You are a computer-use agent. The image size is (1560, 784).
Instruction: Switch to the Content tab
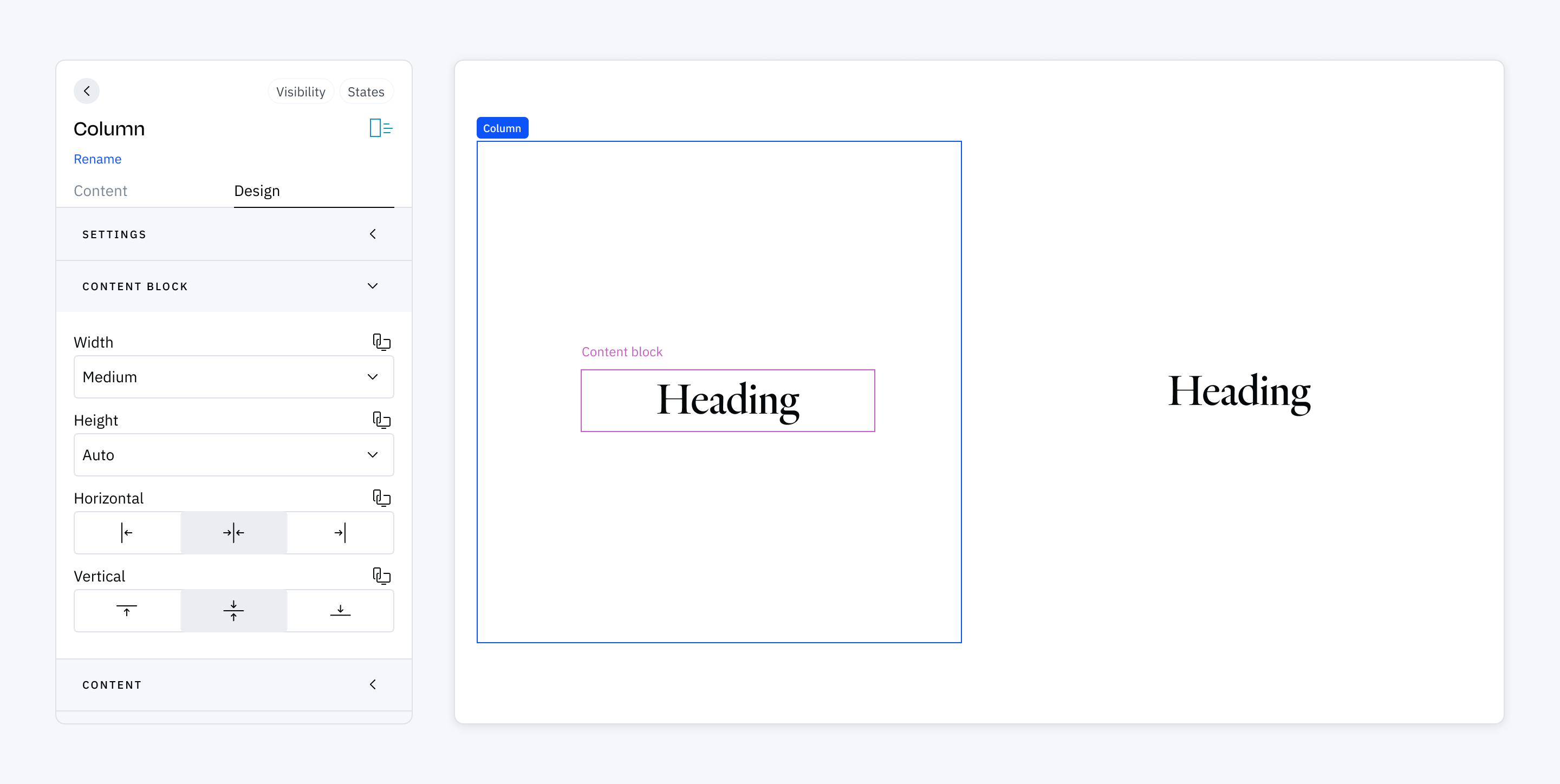[101, 190]
